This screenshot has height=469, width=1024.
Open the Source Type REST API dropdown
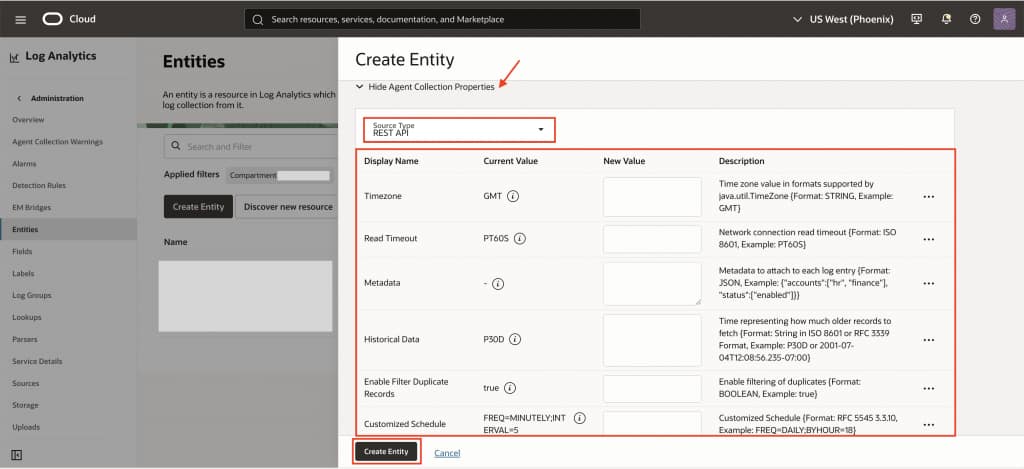pos(459,129)
